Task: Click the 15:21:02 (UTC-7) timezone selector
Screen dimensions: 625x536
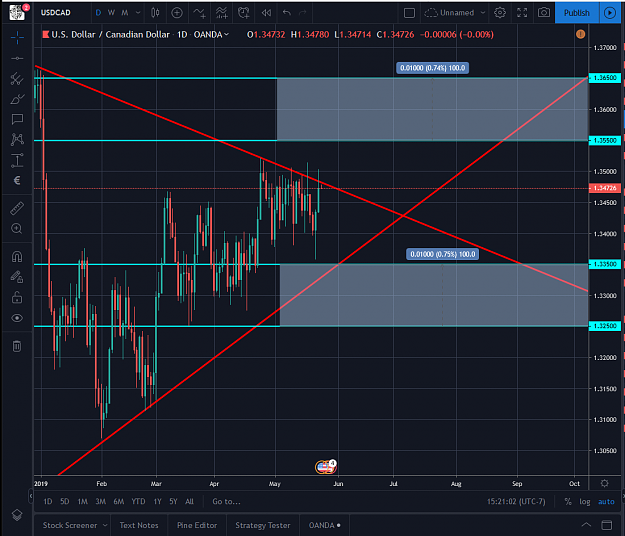Action: [516, 501]
